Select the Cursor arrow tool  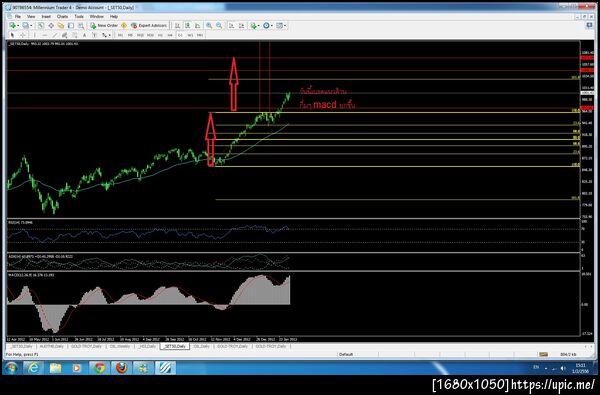coord(12,35)
